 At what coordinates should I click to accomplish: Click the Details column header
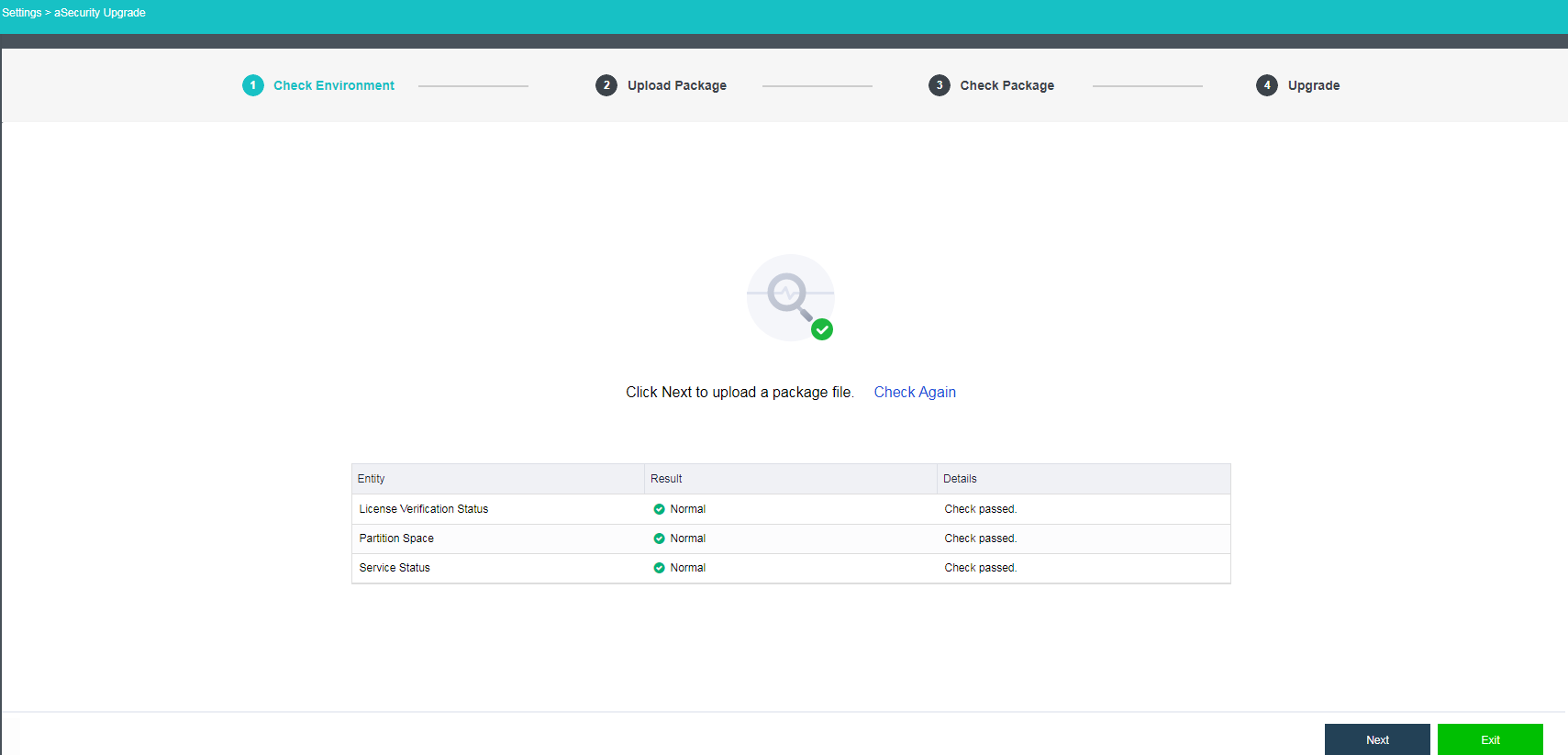(960, 479)
